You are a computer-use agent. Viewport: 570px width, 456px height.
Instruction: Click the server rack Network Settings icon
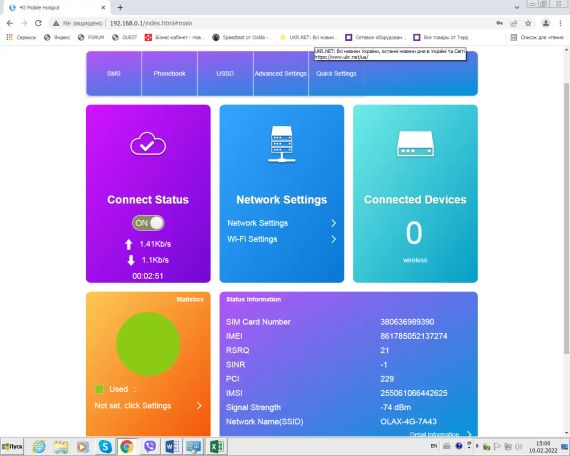point(281,144)
